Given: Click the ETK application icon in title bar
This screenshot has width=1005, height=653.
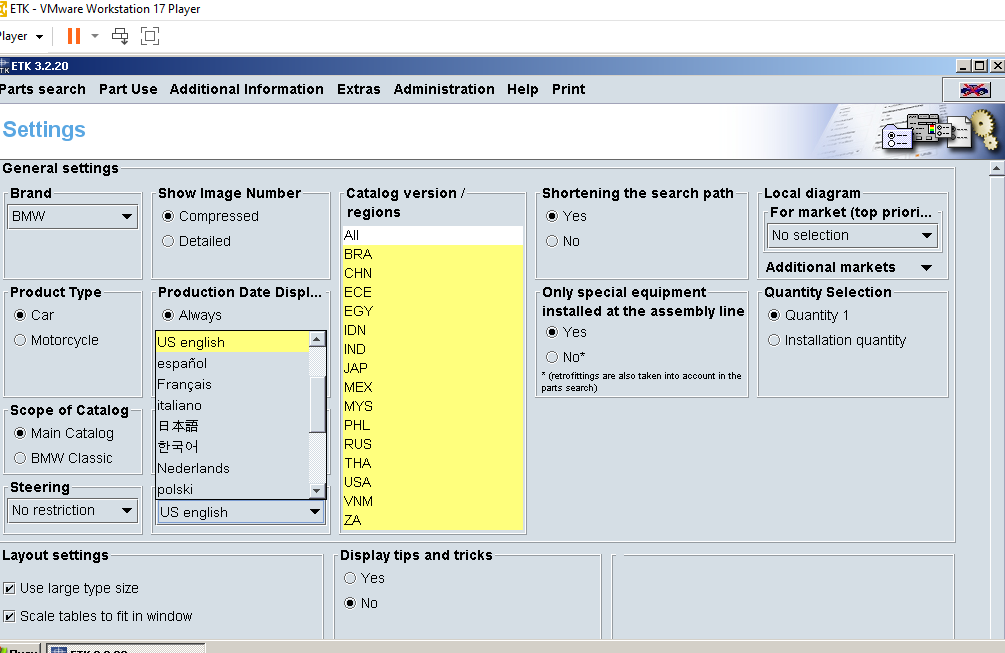Looking at the screenshot, I should (x=4, y=66).
